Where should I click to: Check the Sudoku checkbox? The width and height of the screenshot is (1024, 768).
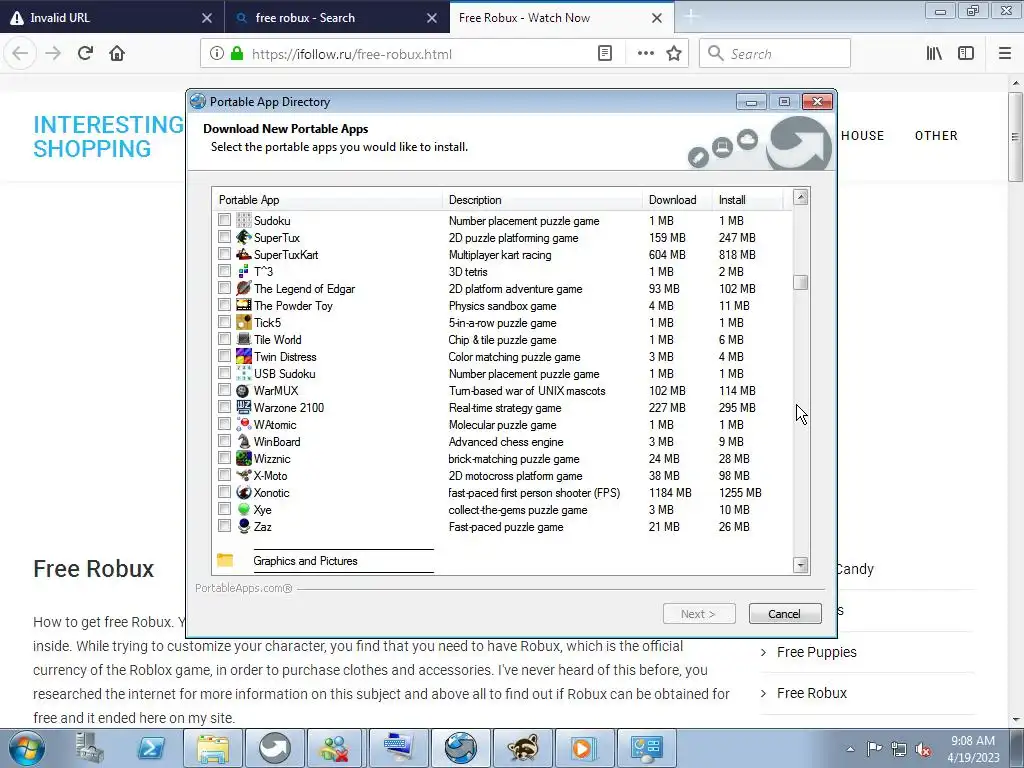225,220
